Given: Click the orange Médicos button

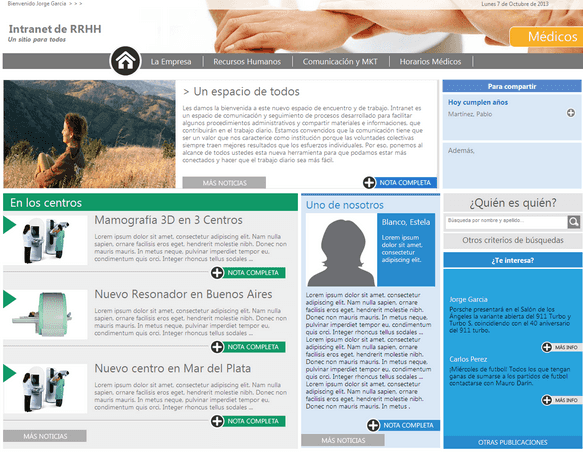Looking at the screenshot, I should coord(546,37).
